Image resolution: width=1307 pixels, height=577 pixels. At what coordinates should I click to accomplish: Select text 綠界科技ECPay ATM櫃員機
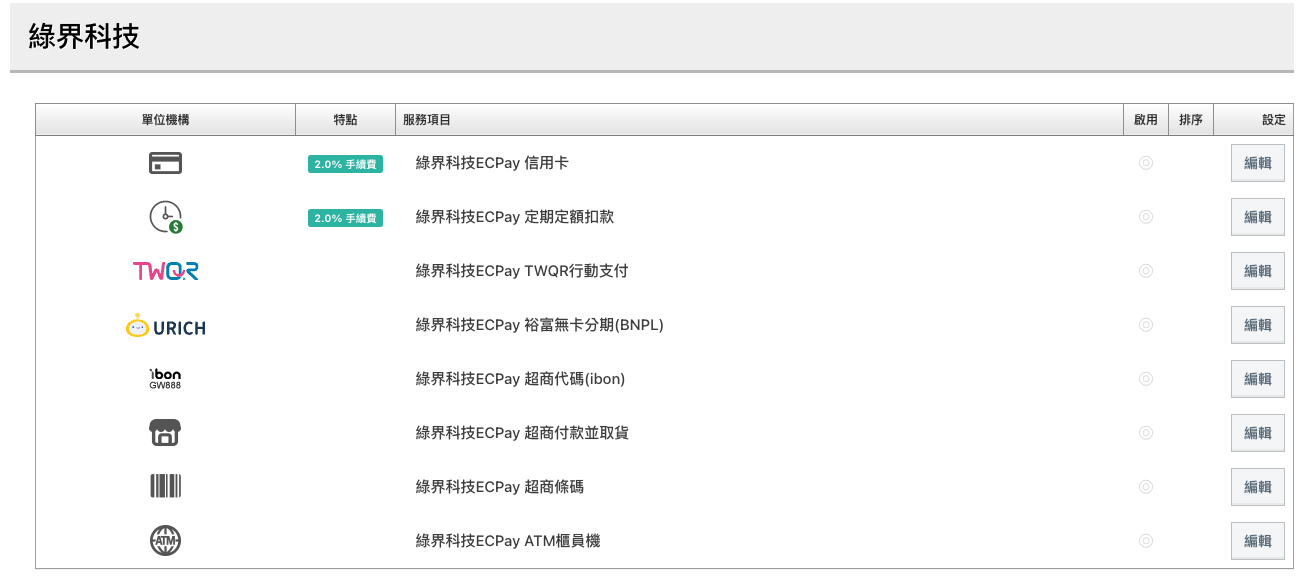(508, 541)
